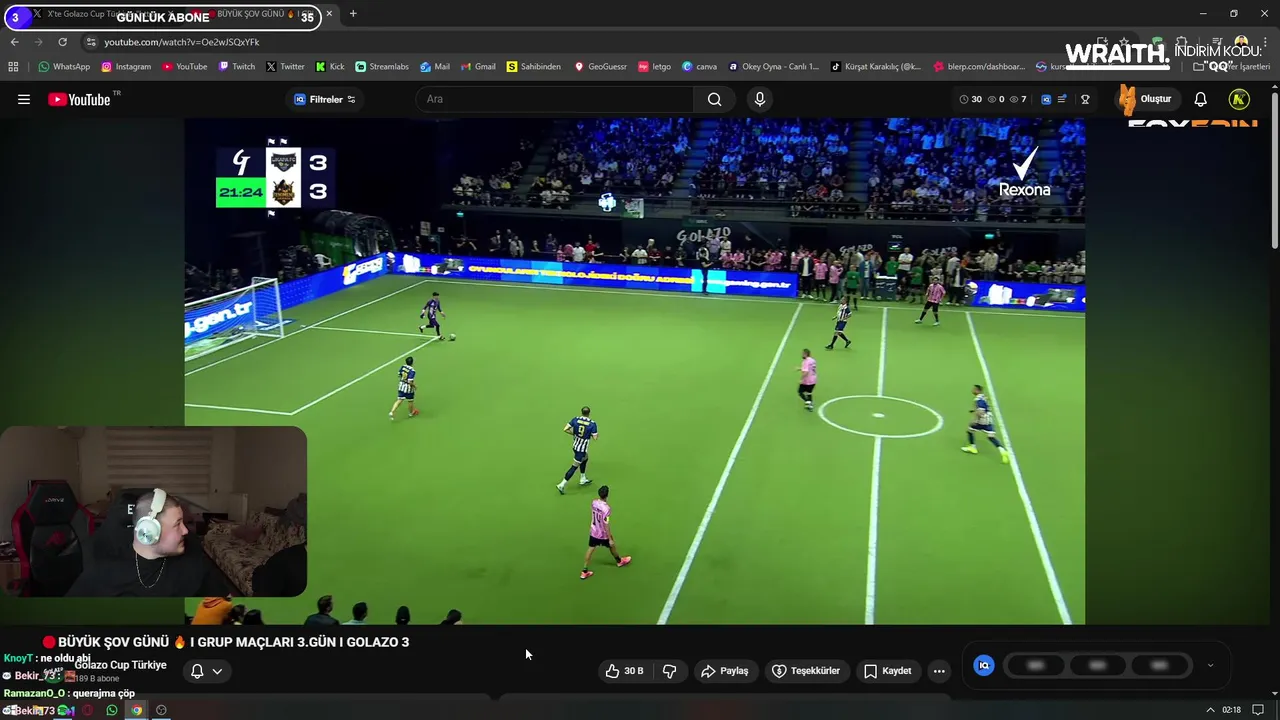The width and height of the screenshot is (1280, 720).
Task: Open the trophy icon in header
Action: tap(1085, 99)
